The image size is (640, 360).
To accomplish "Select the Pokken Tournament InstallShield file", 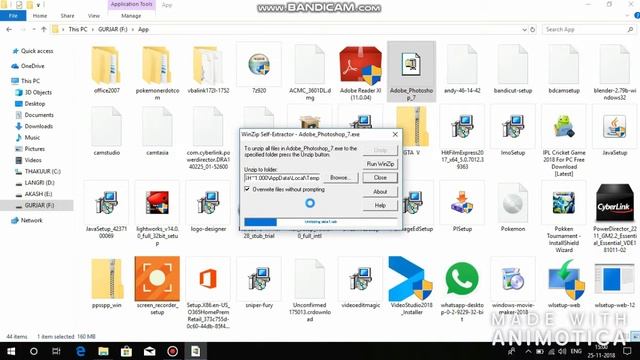I will [564, 218].
